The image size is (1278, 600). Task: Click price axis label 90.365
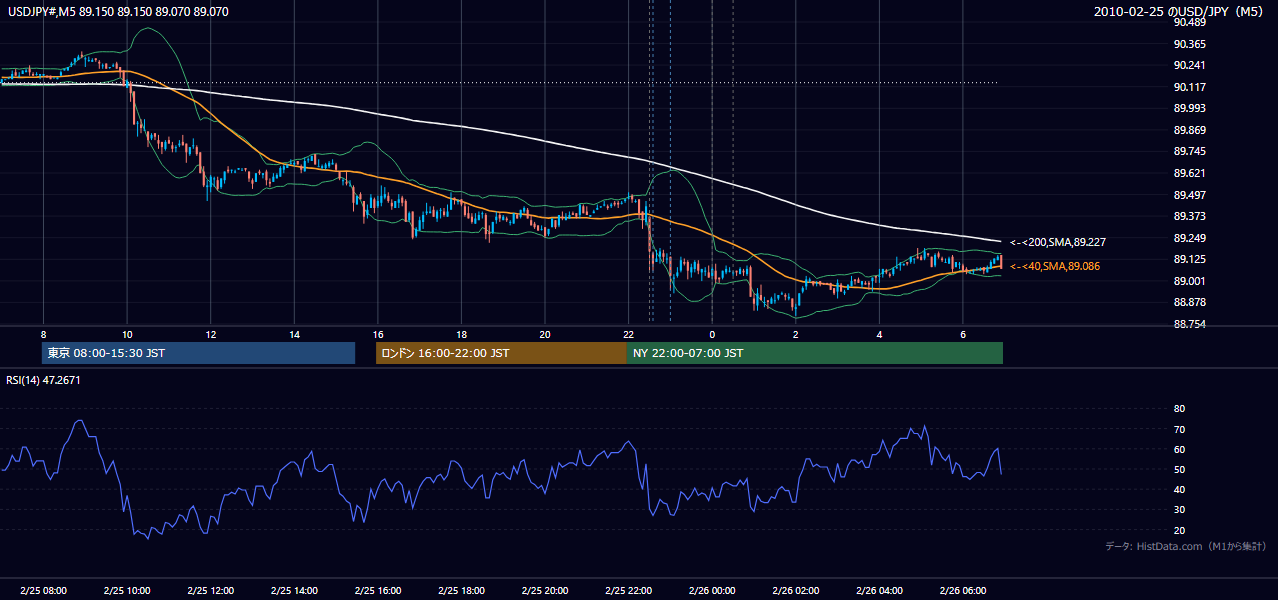(x=1189, y=44)
